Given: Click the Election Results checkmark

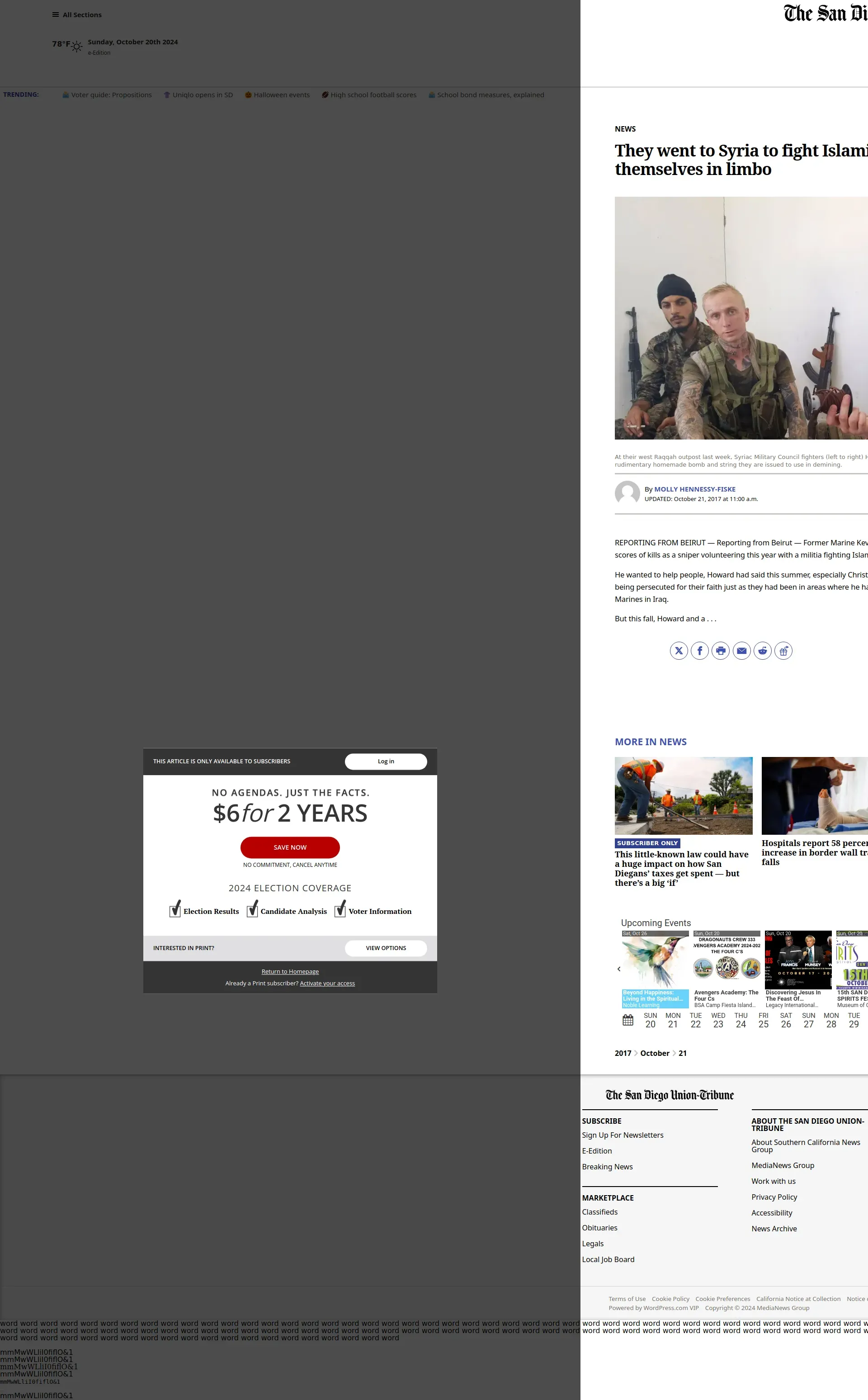Looking at the screenshot, I should pyautogui.click(x=175, y=910).
